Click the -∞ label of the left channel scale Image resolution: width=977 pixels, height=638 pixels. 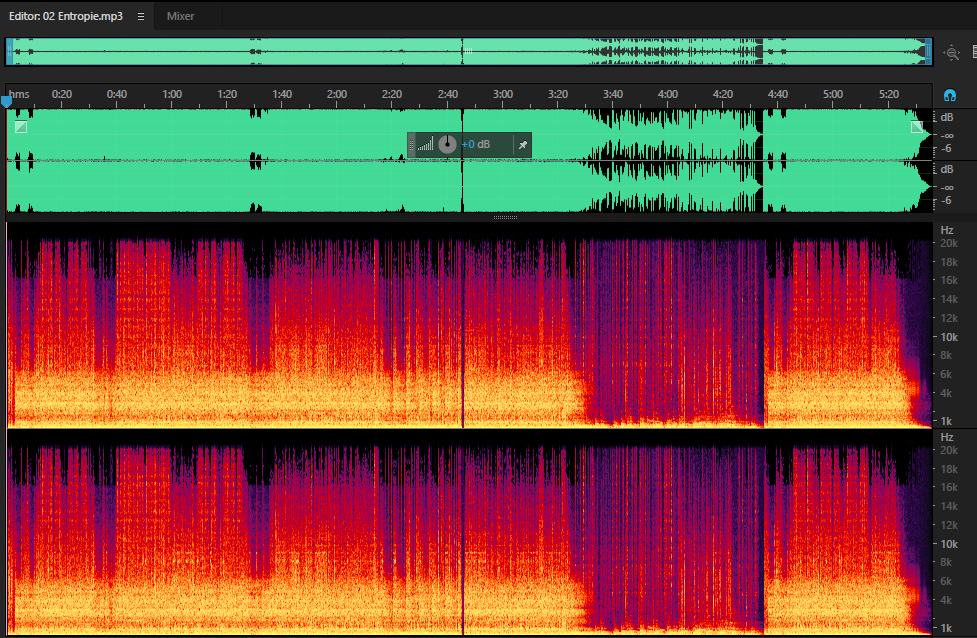tap(946, 135)
